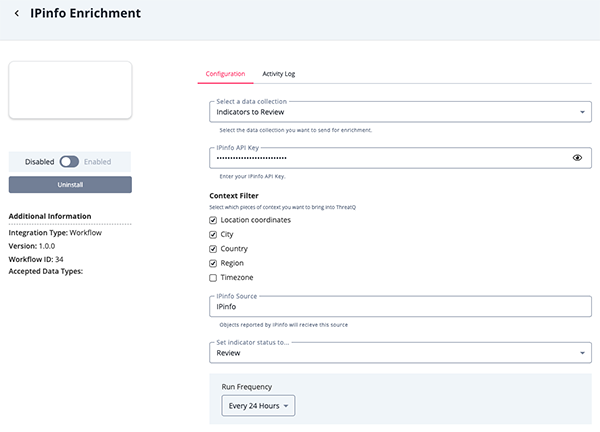Select the Configuration tab
Screen dimensions: 600x432
(225, 74)
